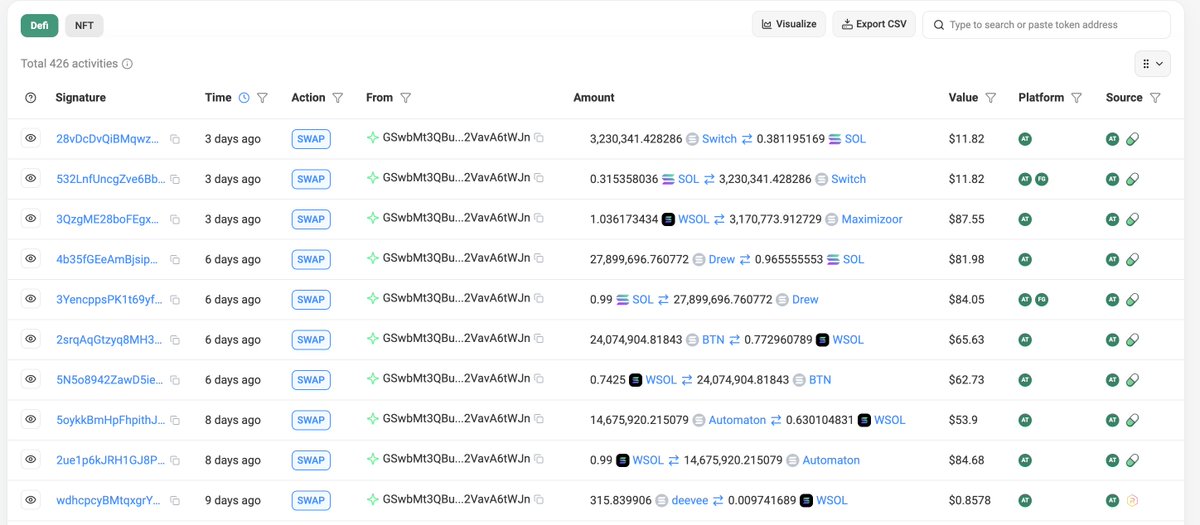Click the Export CSV button
1200x525 pixels.
tap(874, 24)
